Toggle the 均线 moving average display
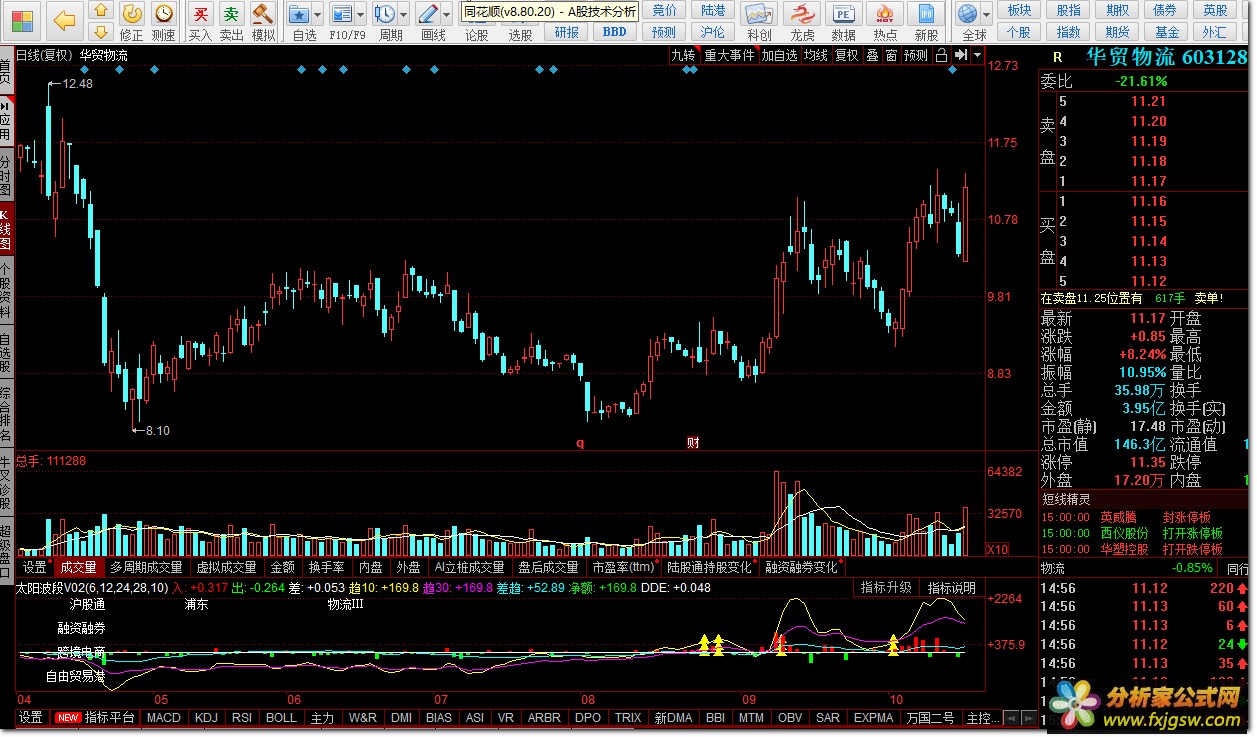The height and width of the screenshot is (737, 1257). pyautogui.click(x=816, y=56)
